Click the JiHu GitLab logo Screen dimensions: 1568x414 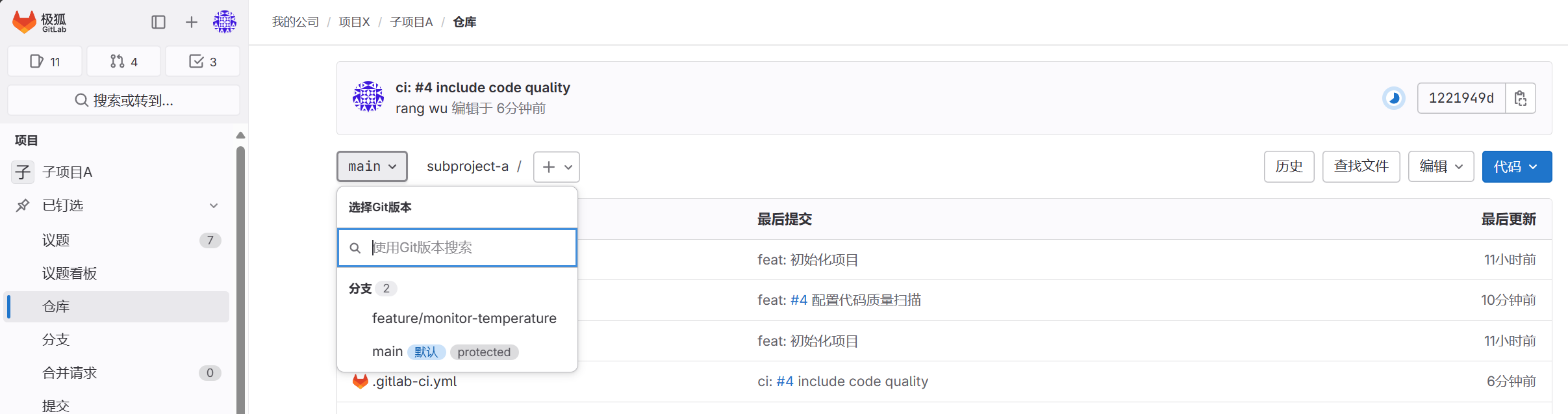click(39, 22)
